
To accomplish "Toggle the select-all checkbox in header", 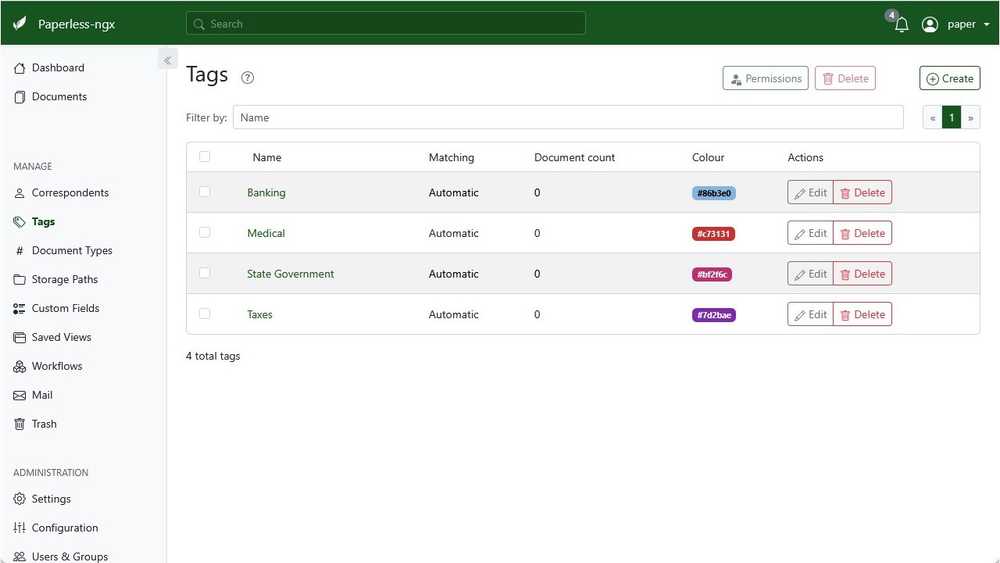I will (204, 156).
